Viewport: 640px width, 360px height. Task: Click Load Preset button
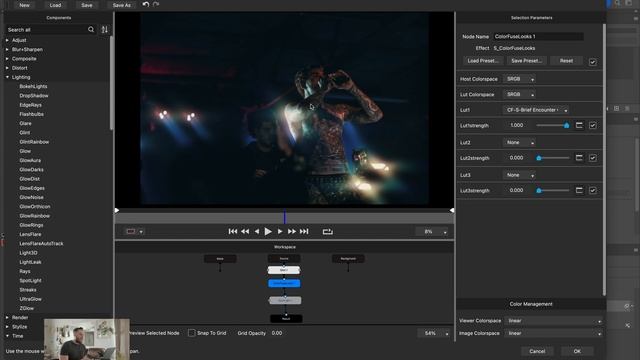483,61
